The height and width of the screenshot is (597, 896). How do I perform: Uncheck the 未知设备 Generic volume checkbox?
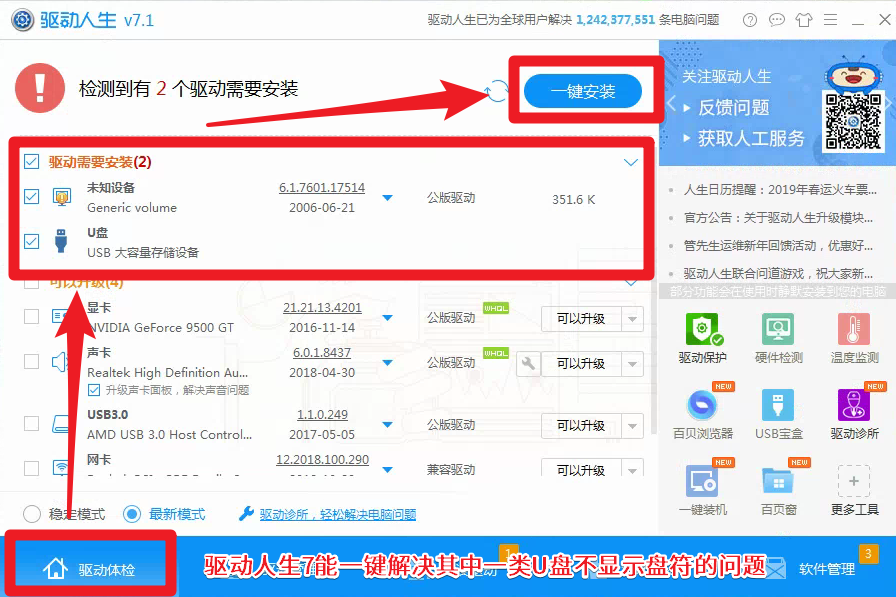click(31, 197)
